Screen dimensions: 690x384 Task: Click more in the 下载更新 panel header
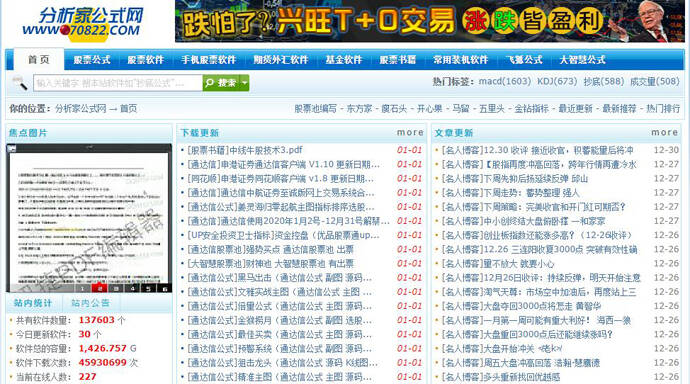click(x=410, y=132)
